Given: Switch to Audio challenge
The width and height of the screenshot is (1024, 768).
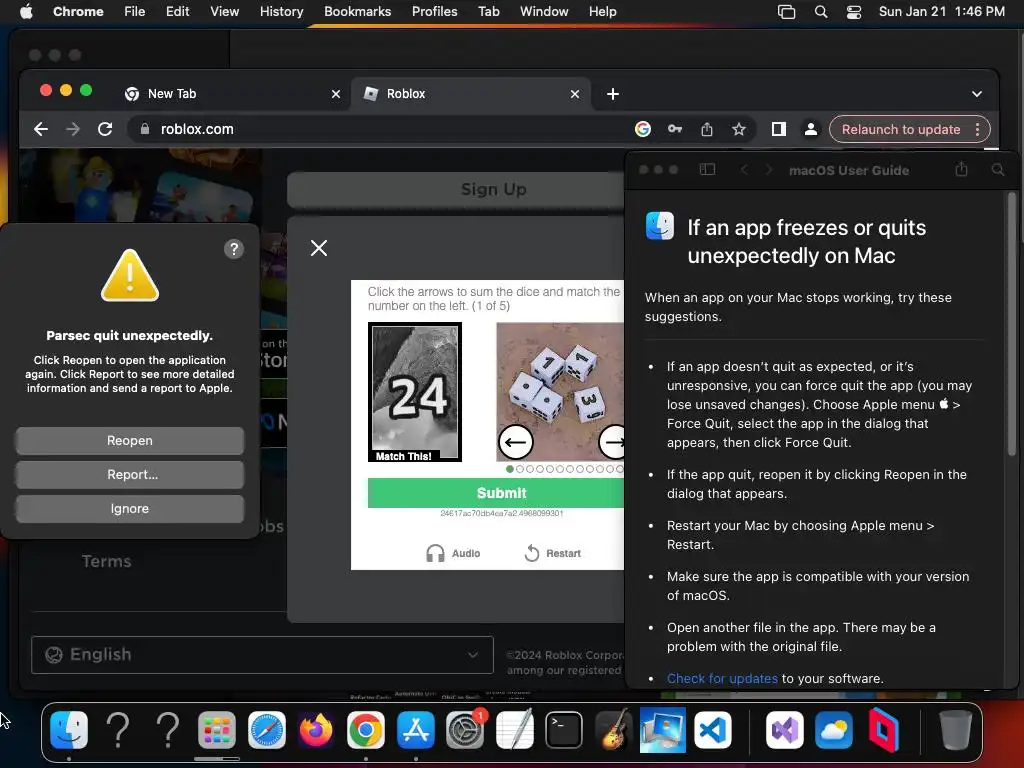Looking at the screenshot, I should [x=453, y=553].
